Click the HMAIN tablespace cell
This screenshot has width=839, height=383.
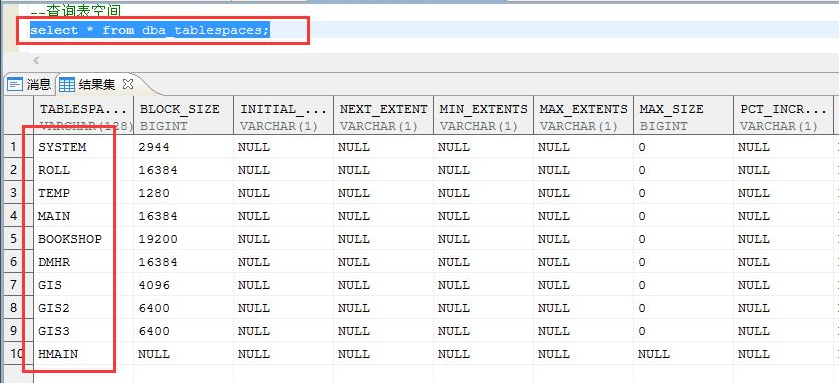pyautogui.click(x=83, y=354)
